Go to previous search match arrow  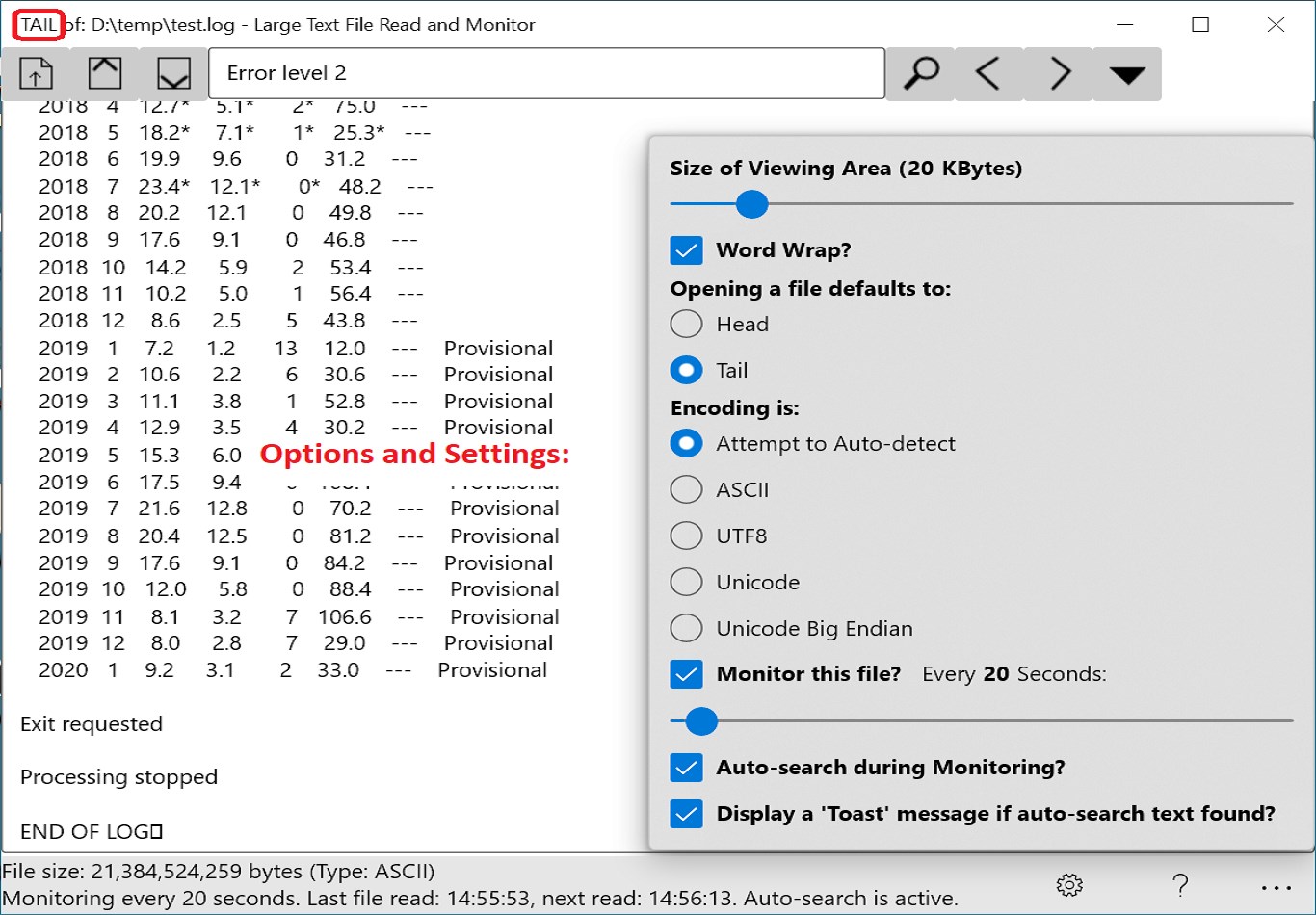coord(988,73)
